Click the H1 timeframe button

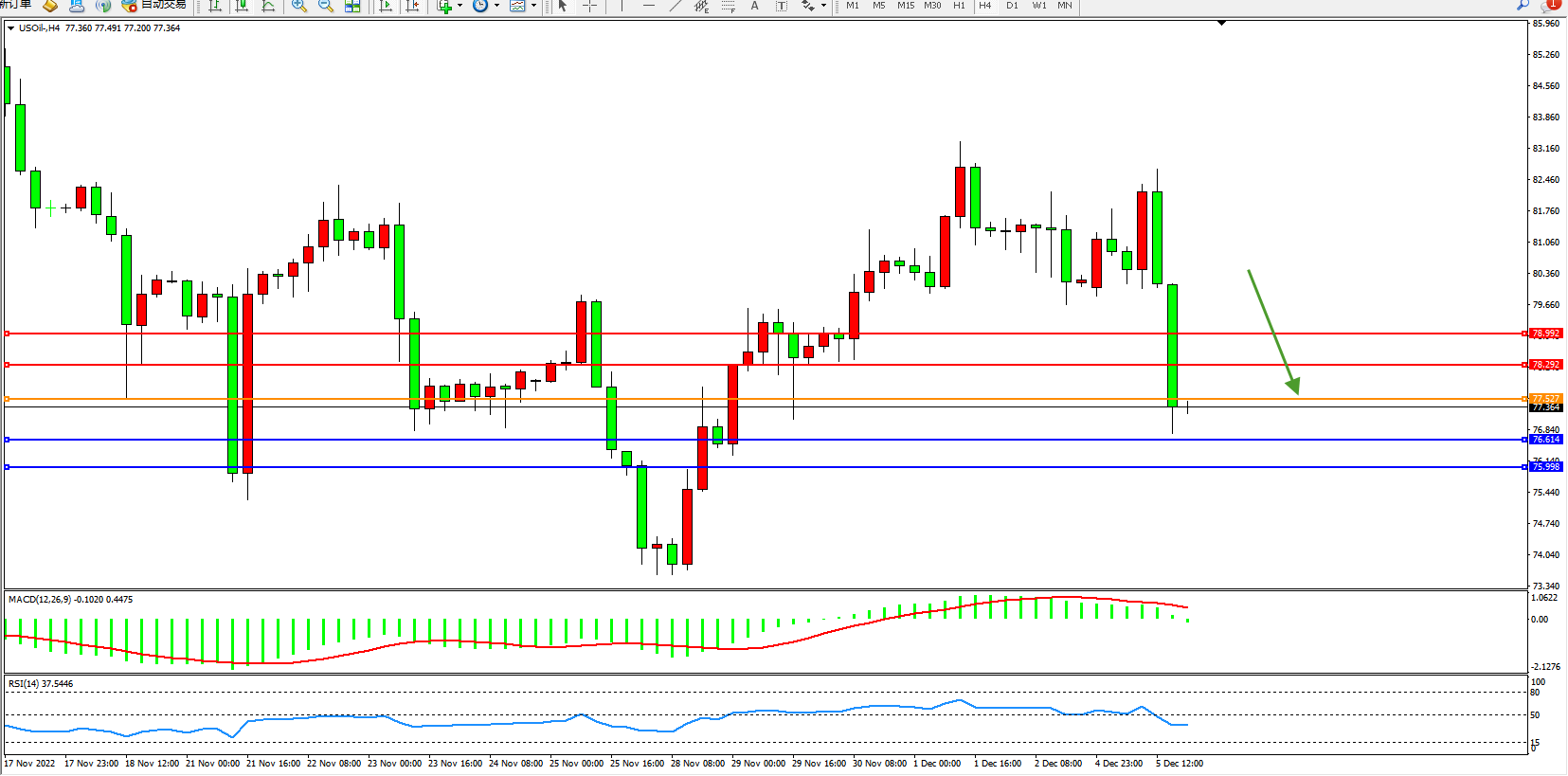tap(959, 6)
